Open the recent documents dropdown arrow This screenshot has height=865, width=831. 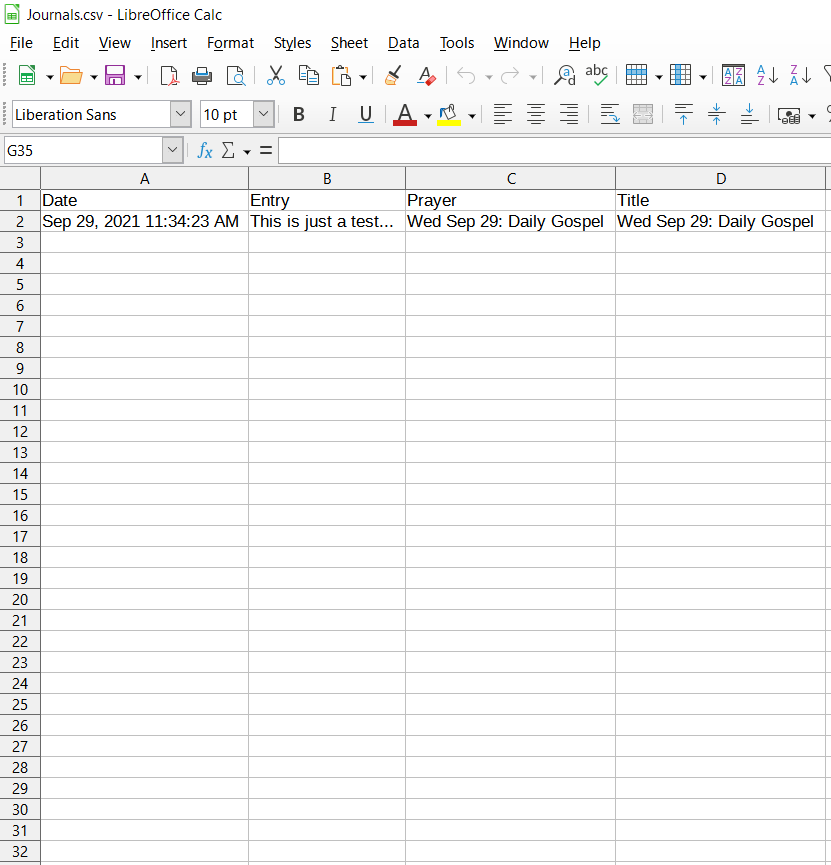pos(94,77)
